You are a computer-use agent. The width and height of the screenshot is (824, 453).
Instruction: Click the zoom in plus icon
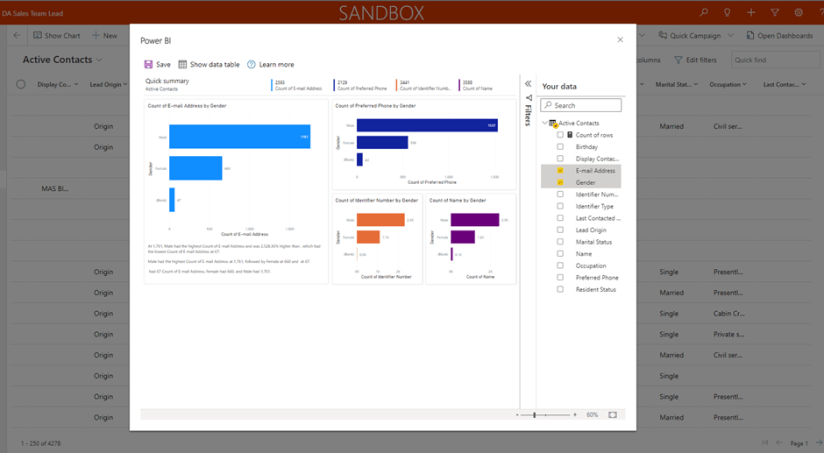[x=575, y=415]
